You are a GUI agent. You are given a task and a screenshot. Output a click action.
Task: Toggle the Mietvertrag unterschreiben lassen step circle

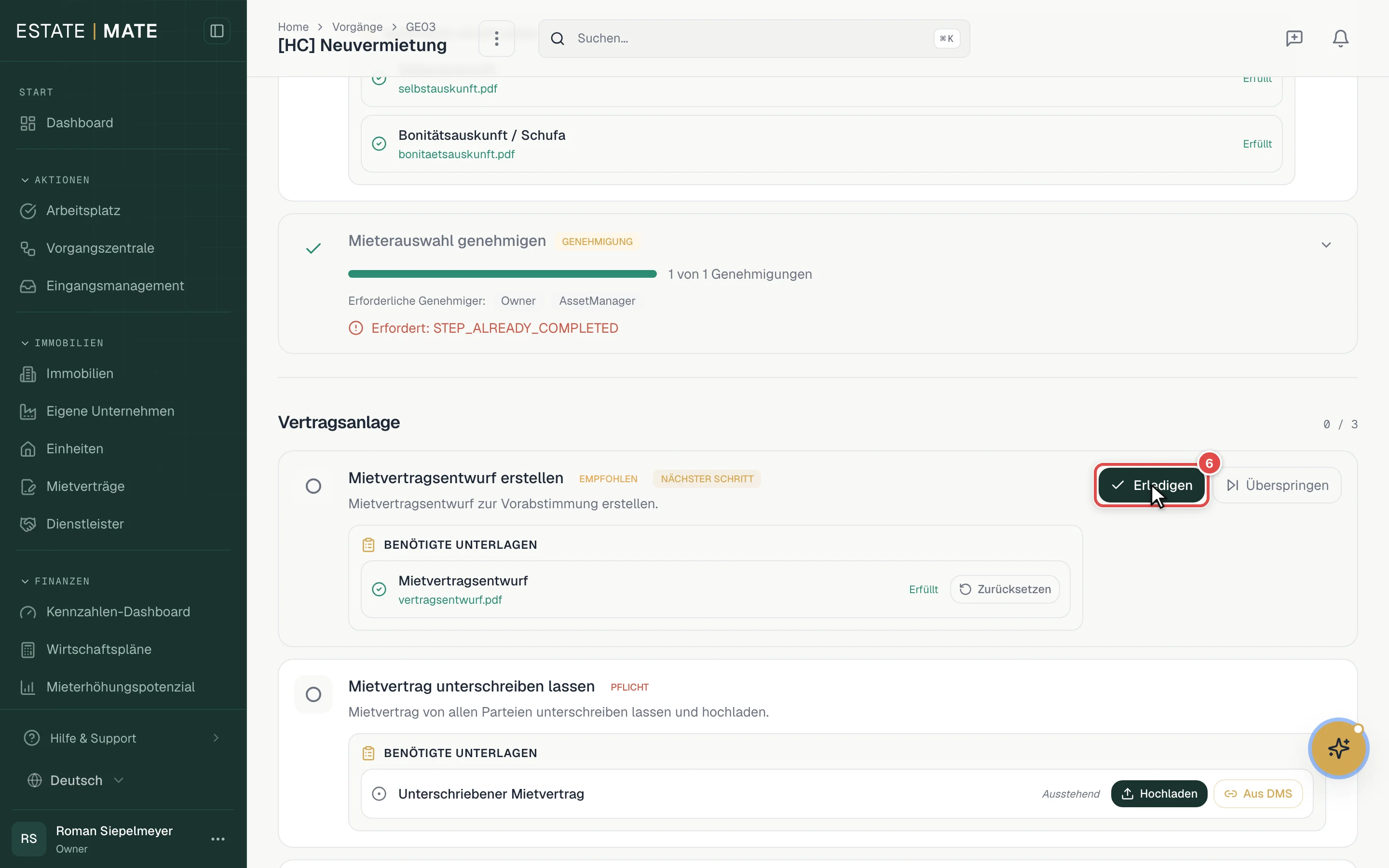coord(313,694)
